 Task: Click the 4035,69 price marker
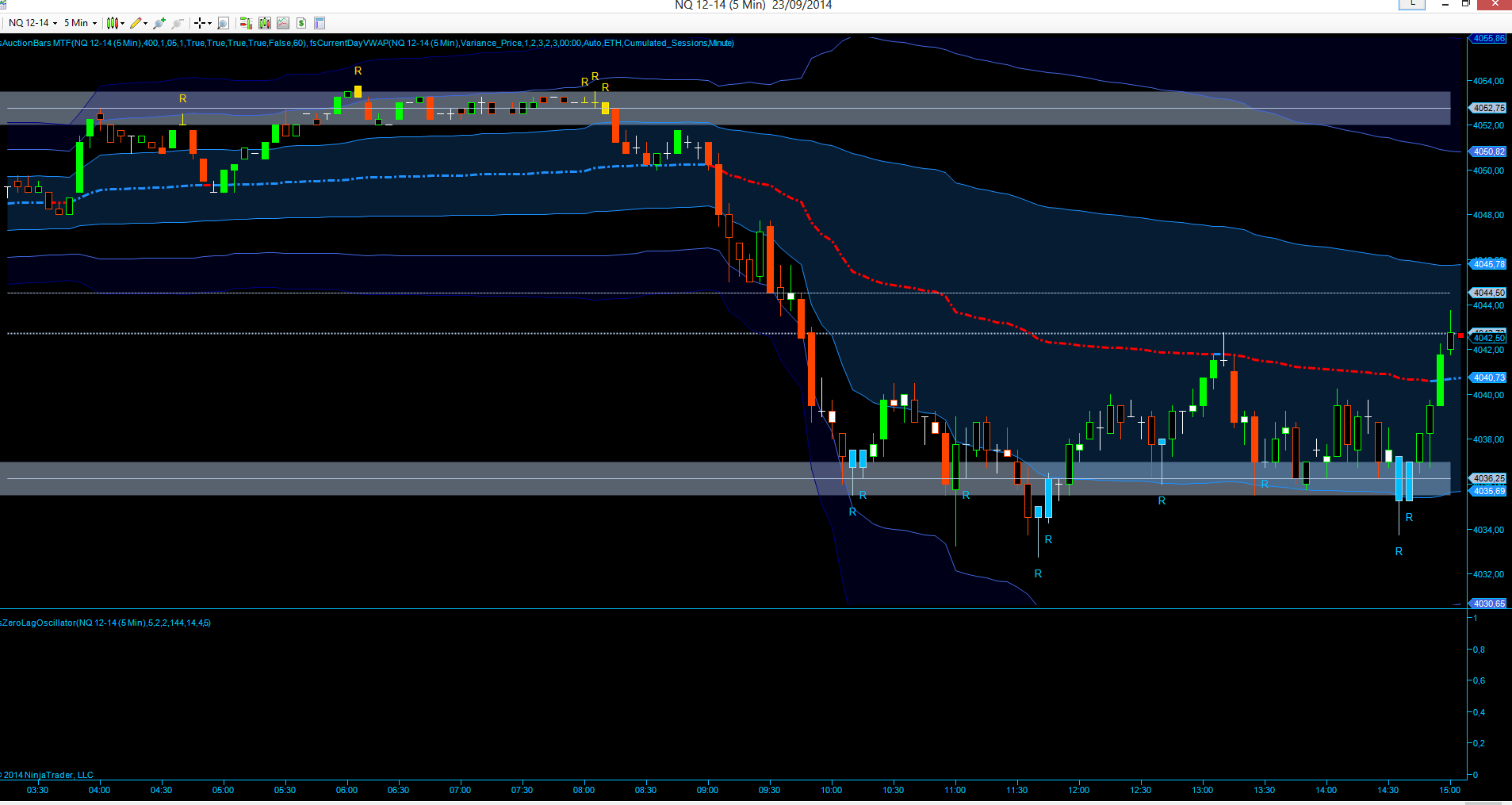pos(1488,491)
